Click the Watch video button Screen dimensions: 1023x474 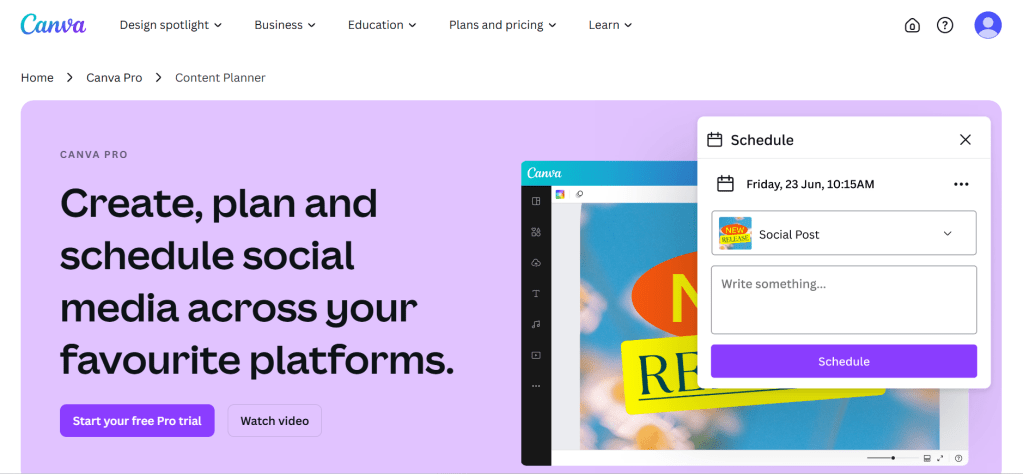coord(274,421)
